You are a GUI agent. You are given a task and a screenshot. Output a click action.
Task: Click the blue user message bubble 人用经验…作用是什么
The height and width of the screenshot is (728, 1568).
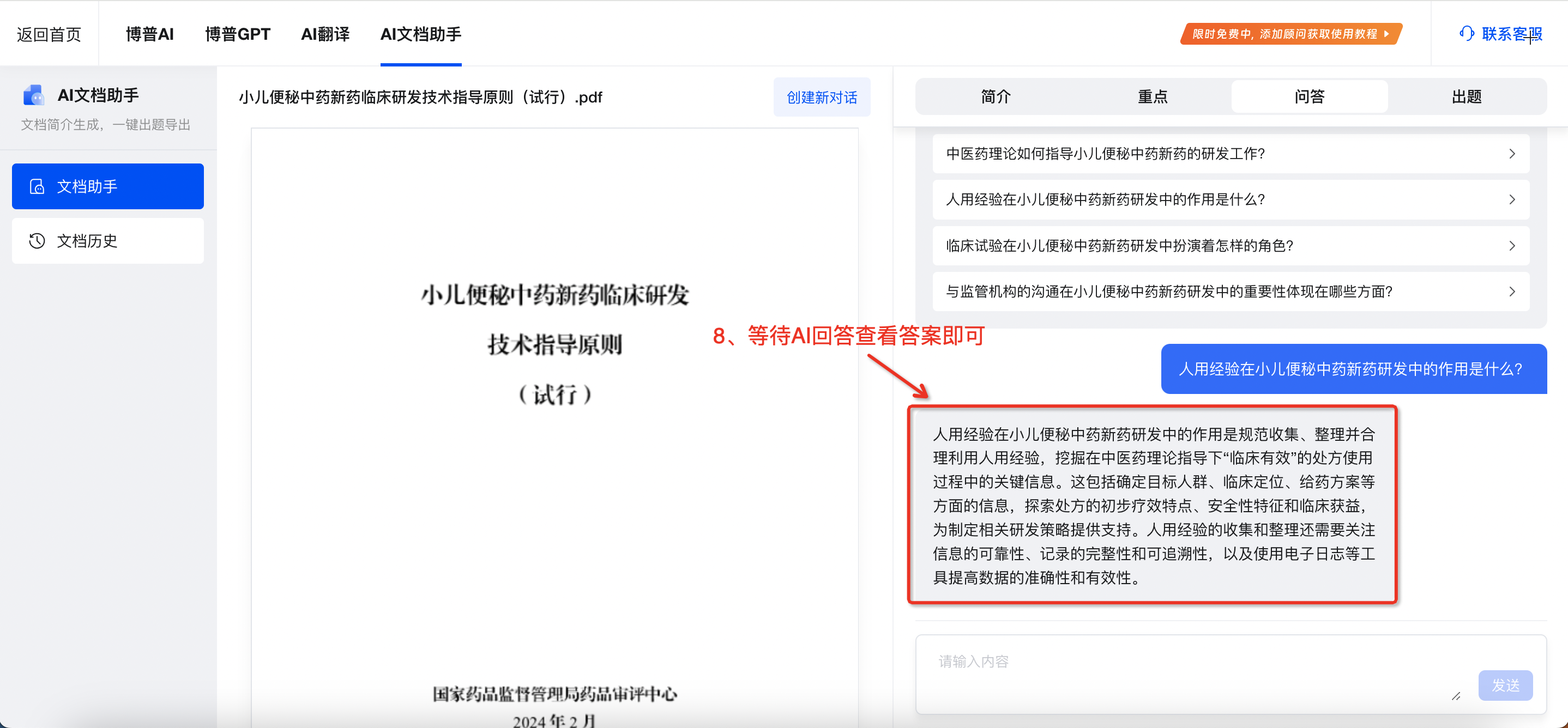(1354, 369)
